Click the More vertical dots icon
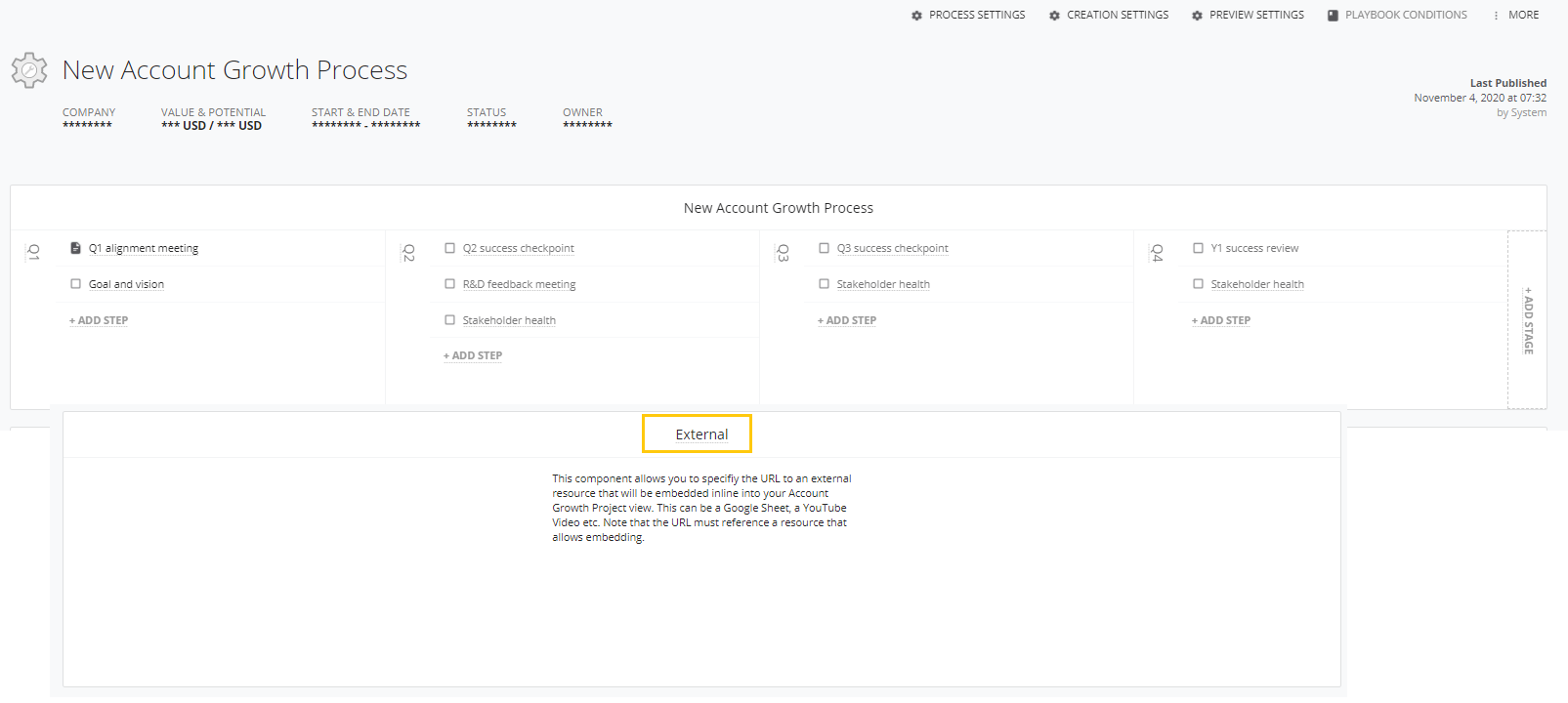The image size is (1568, 703). pyautogui.click(x=1496, y=16)
